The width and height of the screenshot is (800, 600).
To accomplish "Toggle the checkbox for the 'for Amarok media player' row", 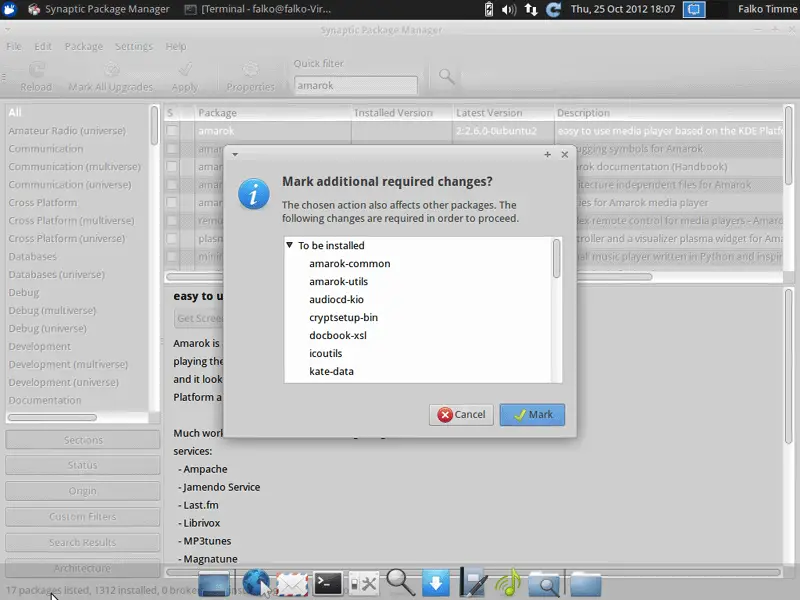I will coord(172,203).
